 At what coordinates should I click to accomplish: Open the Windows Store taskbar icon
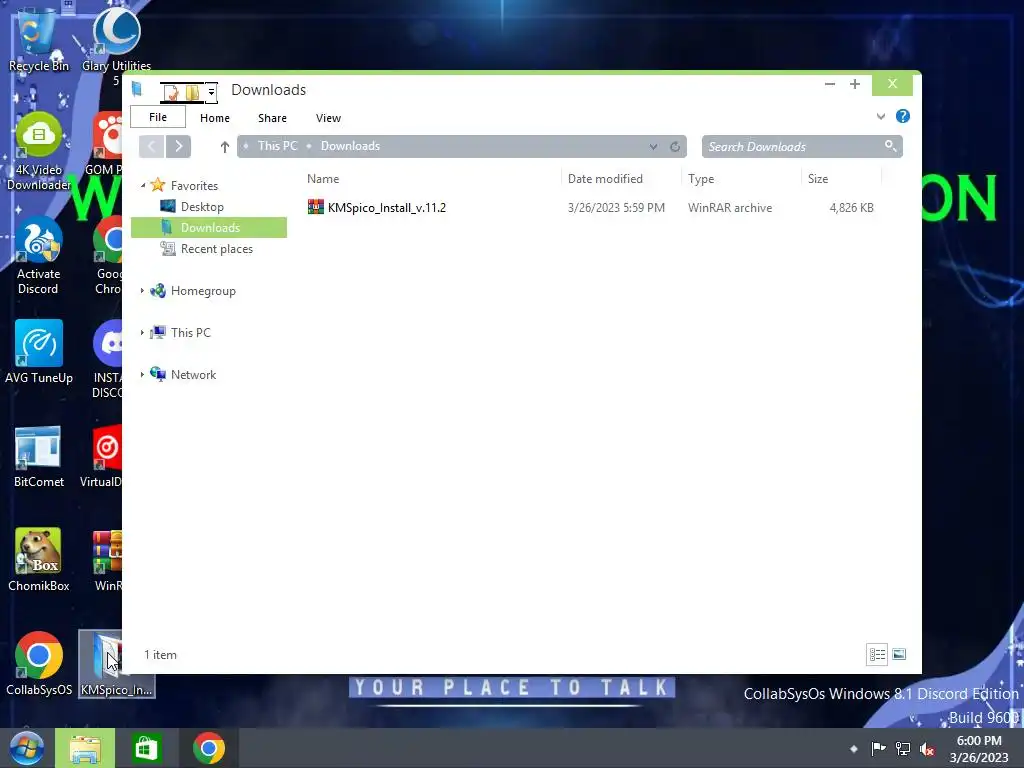pos(146,748)
